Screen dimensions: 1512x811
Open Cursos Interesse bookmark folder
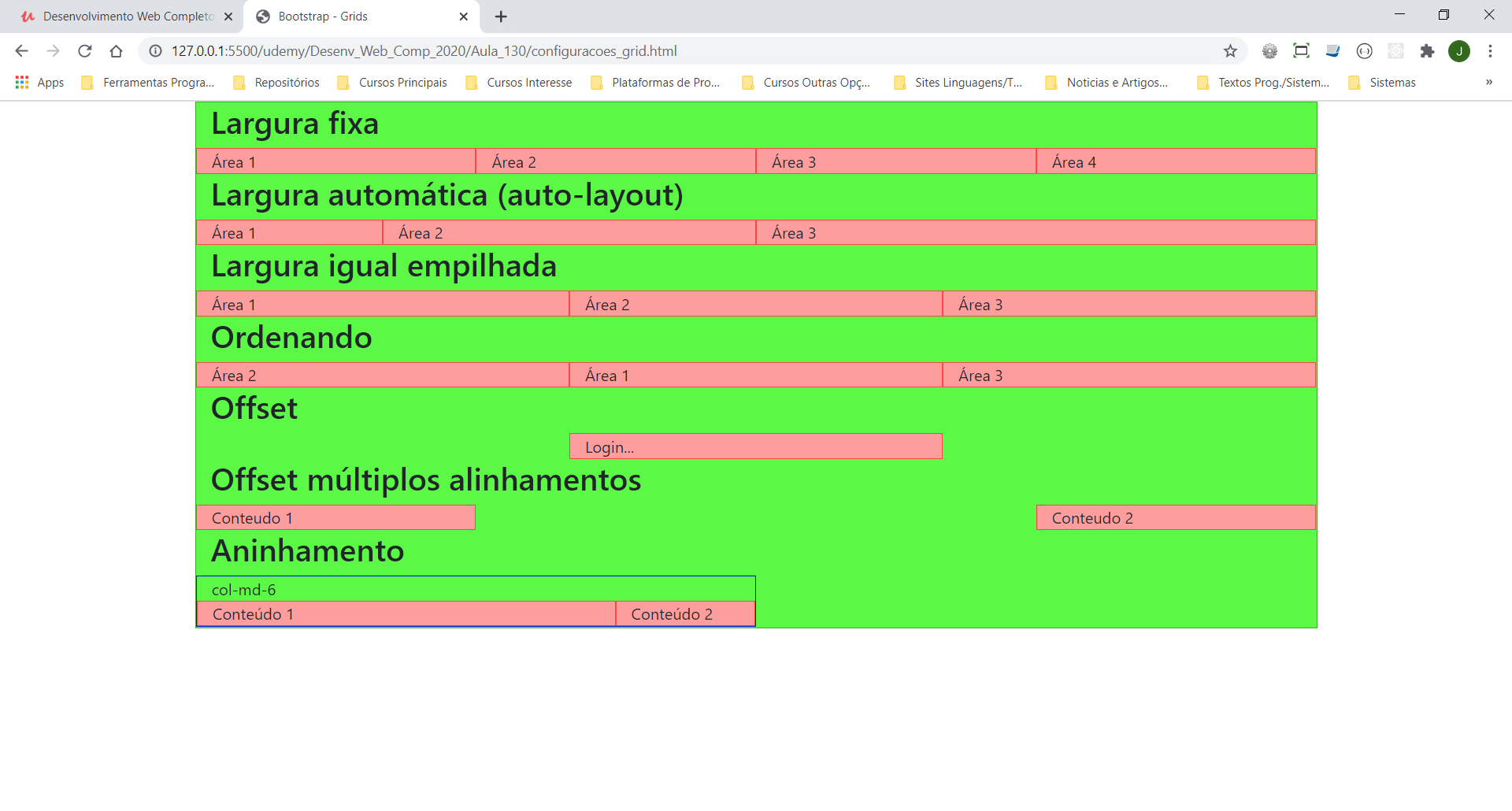519,83
